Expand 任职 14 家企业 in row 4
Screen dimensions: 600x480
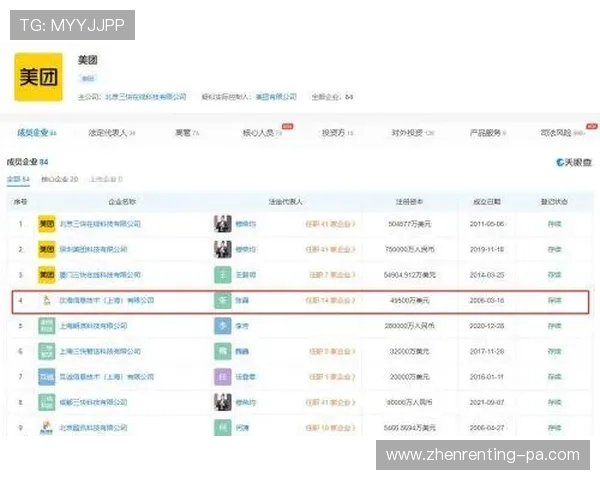pos(330,300)
